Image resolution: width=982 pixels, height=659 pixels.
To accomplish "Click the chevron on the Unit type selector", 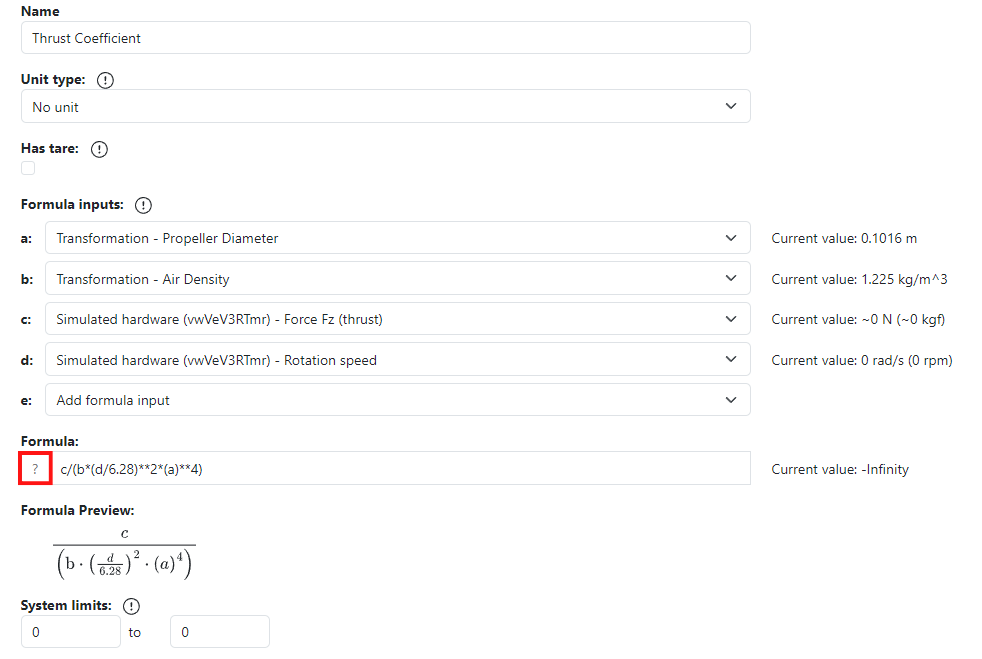I will point(730,106).
